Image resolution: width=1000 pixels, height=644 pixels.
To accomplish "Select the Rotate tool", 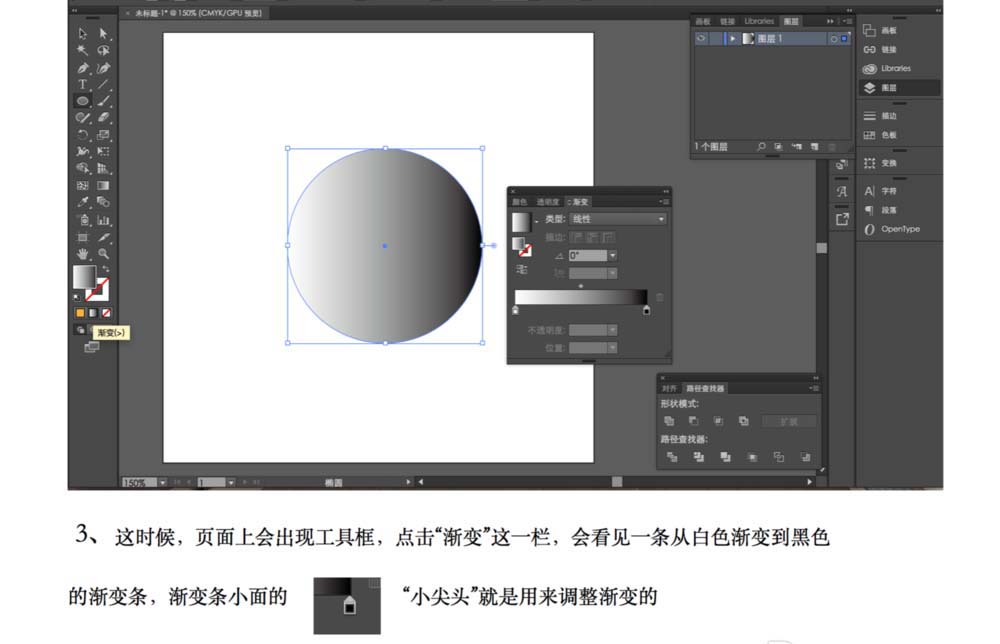I will point(83,135).
